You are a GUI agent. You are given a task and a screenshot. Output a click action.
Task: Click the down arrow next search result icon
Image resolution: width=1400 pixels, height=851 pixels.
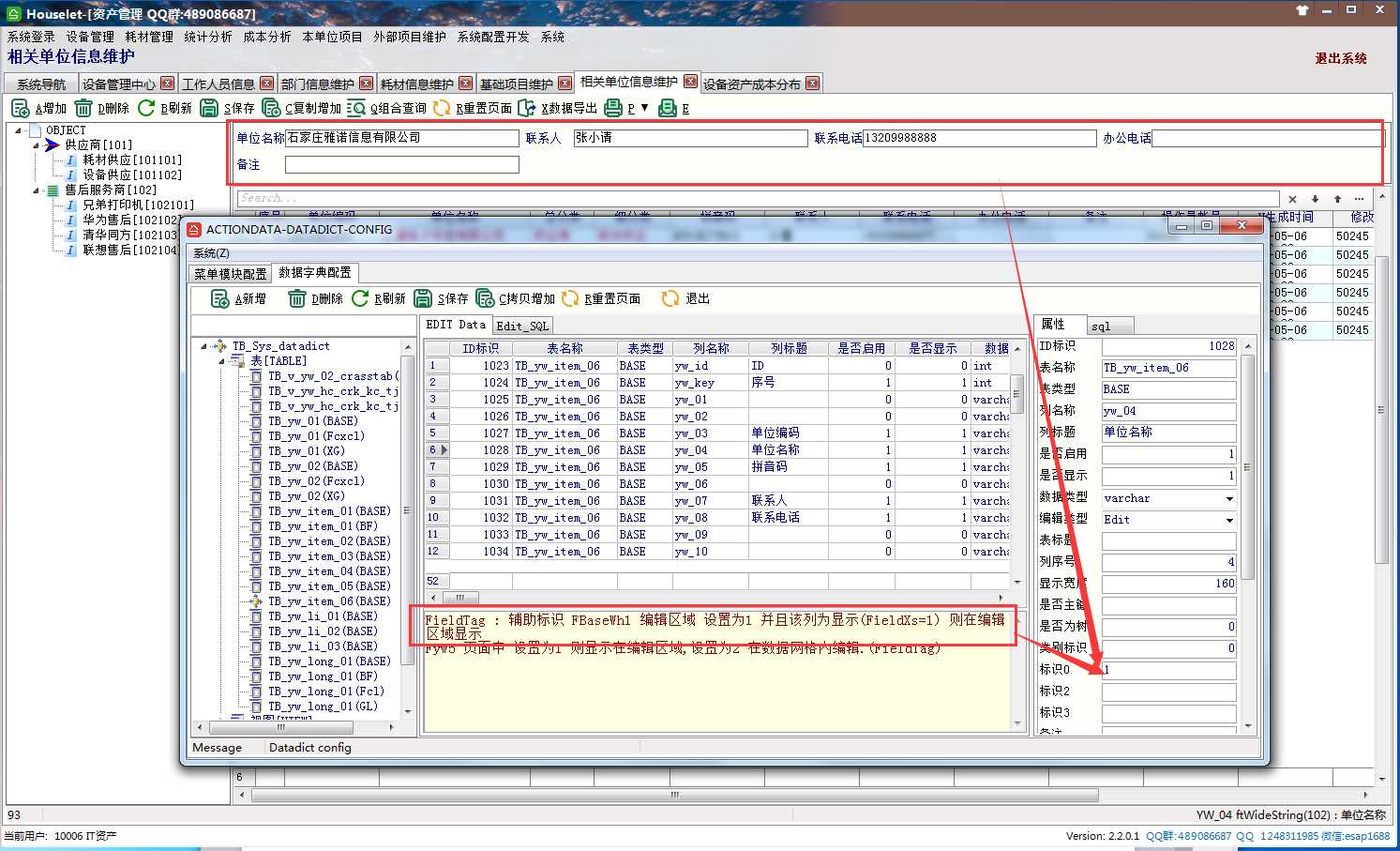click(x=1315, y=199)
